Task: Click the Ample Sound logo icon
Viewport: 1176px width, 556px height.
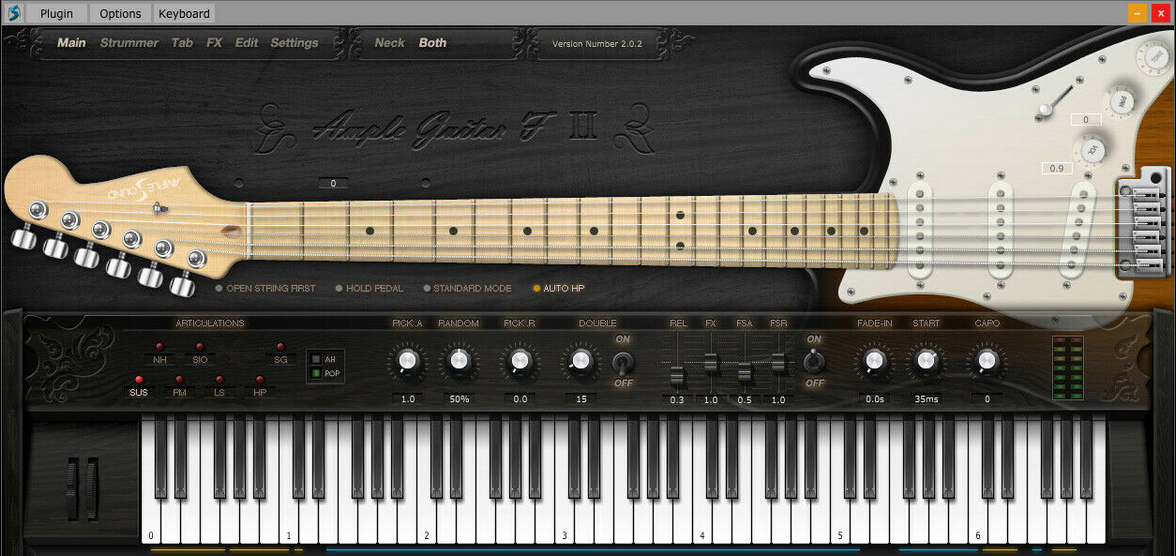Action: tap(13, 13)
